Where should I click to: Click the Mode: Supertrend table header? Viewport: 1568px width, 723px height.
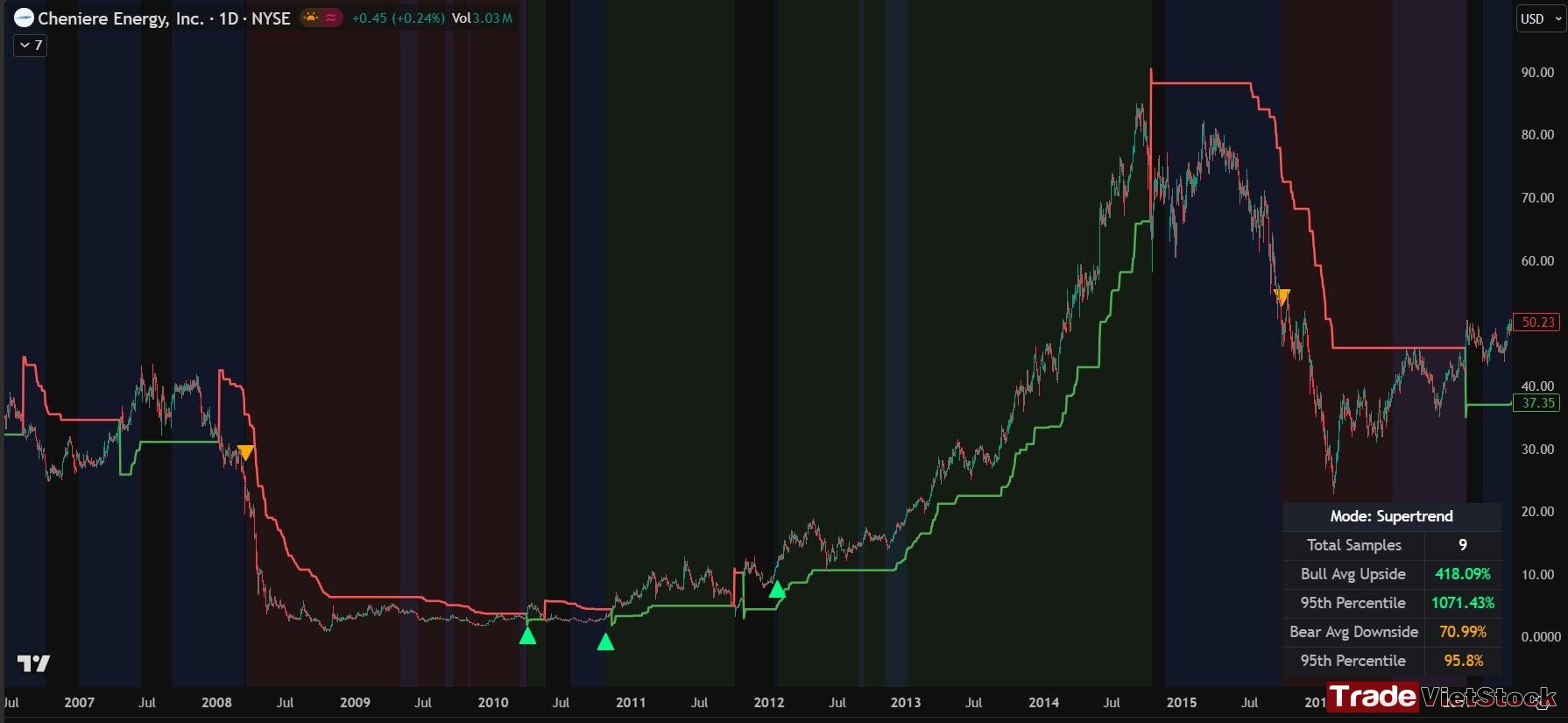point(1391,516)
